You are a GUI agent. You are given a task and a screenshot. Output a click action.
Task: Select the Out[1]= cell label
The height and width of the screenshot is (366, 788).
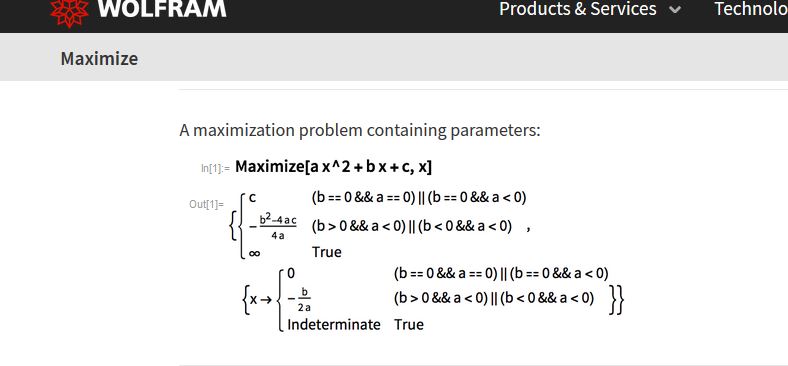click(206, 204)
